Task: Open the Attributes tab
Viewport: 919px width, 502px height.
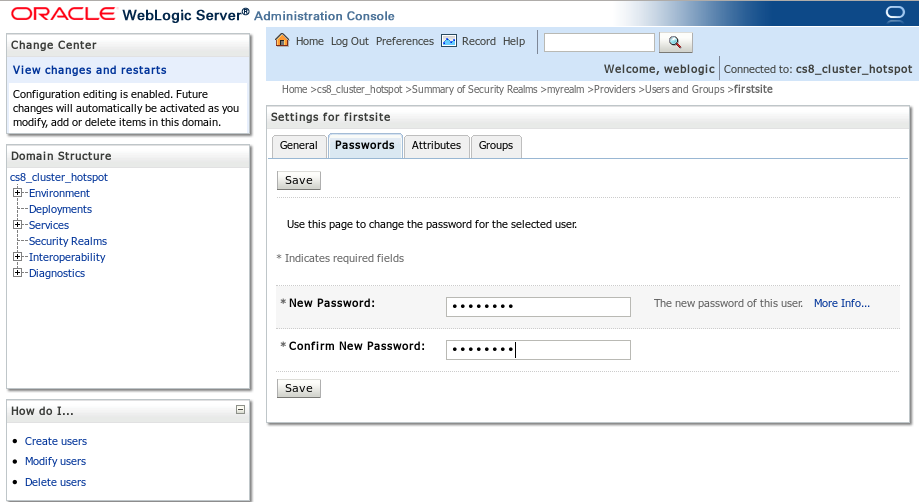Action: [436, 145]
